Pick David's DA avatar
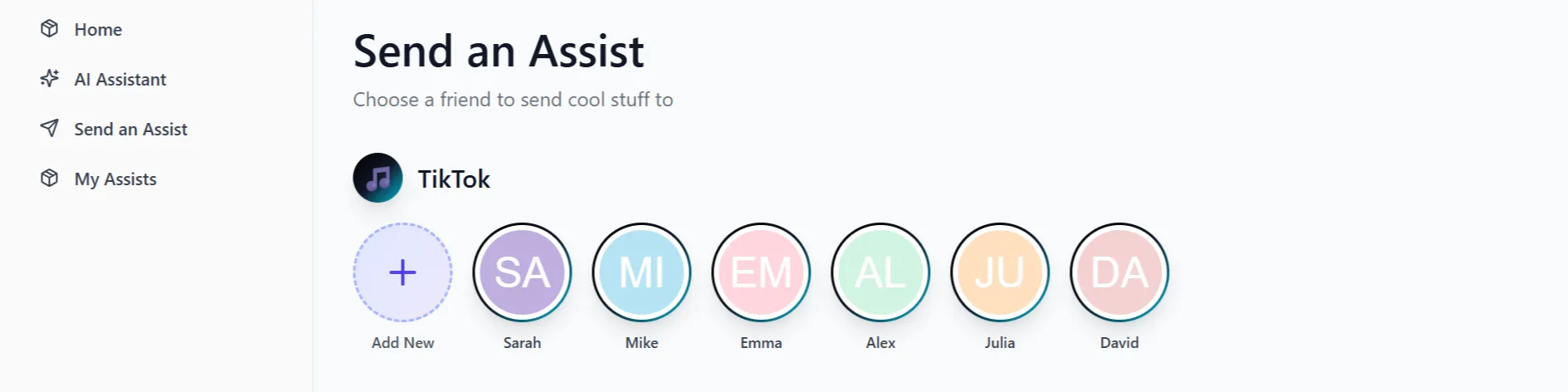Screen dimensions: 1568x392 point(1119,272)
